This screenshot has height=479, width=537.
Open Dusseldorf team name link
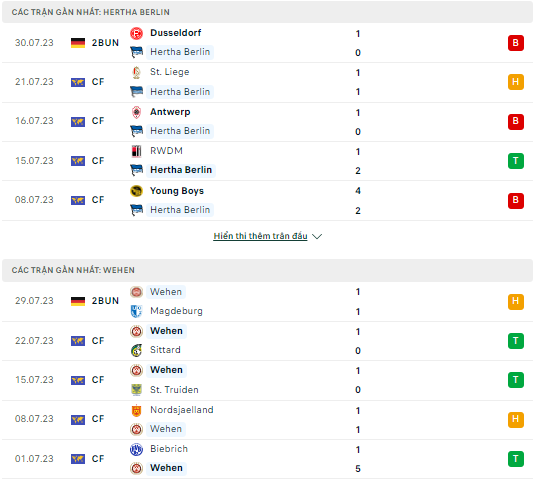(176, 33)
